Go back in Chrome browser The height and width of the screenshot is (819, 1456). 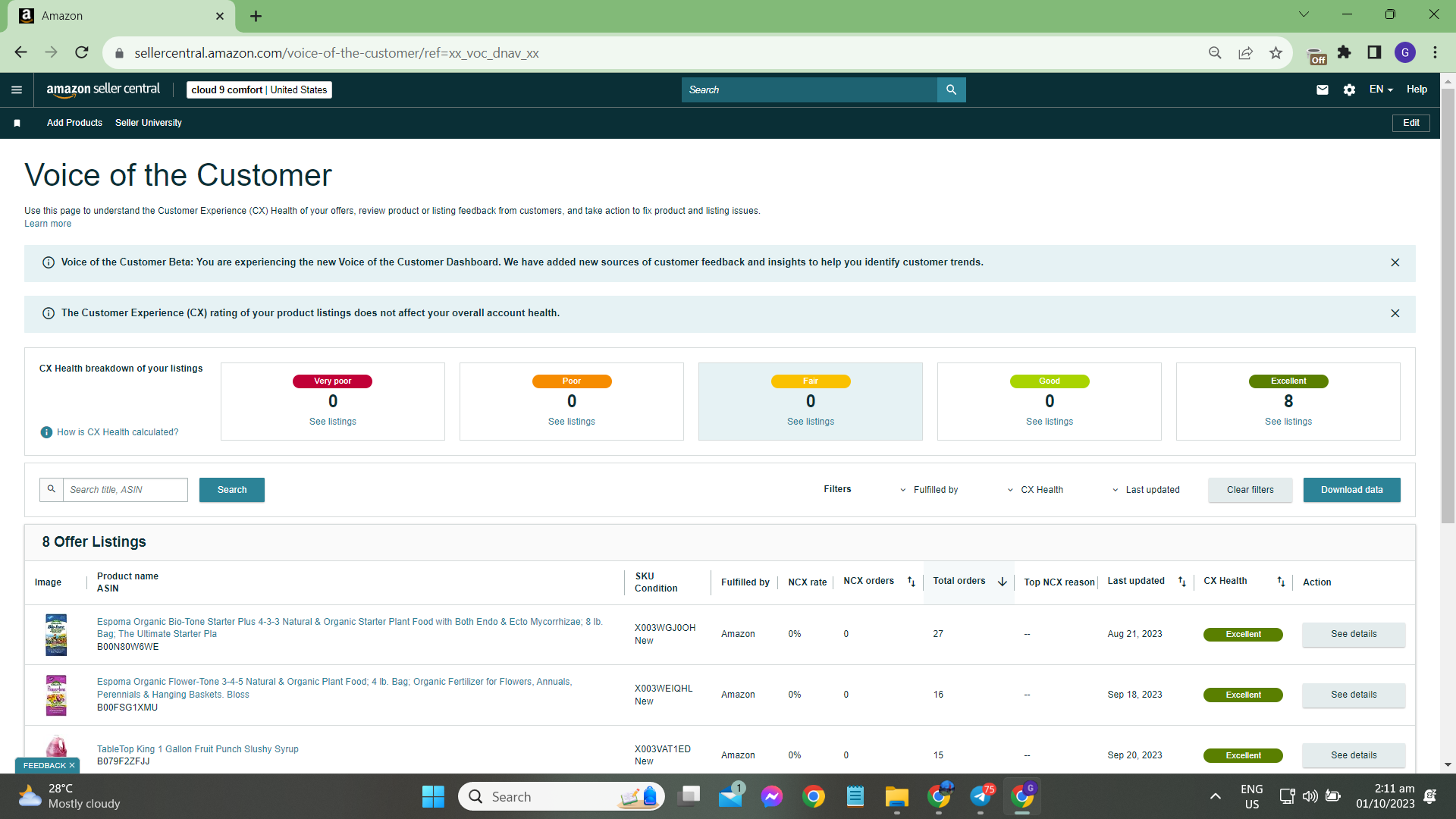tap(20, 52)
